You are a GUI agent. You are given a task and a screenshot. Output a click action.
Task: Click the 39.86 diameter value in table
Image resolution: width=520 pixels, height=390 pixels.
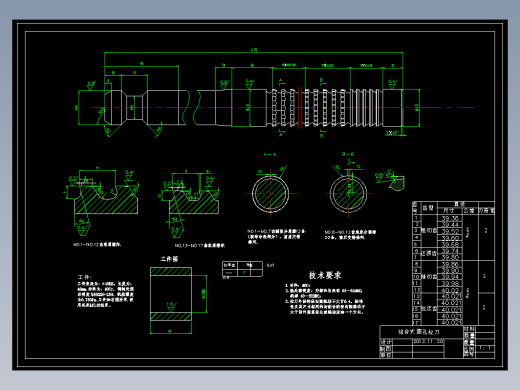[450, 264]
